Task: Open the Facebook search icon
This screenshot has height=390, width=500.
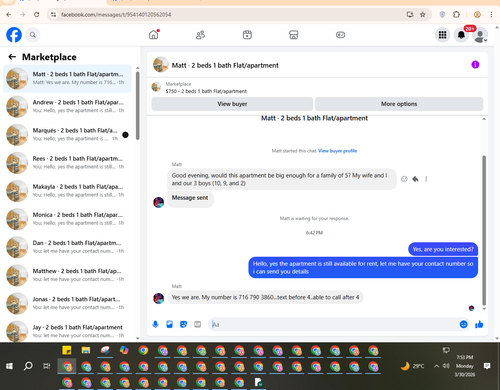Action: click(33, 35)
